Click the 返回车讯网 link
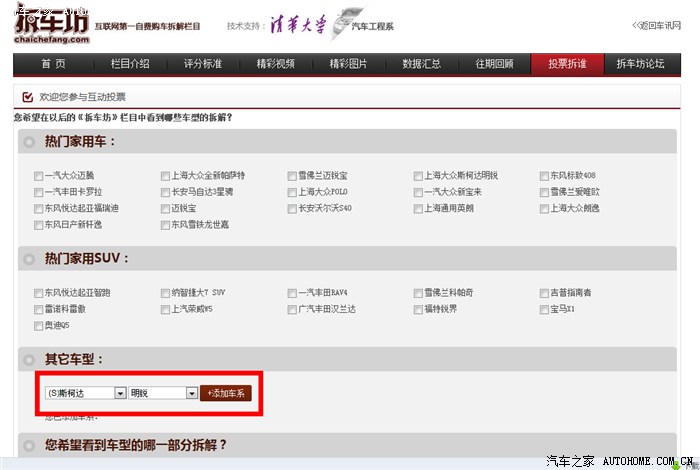 [662, 25]
